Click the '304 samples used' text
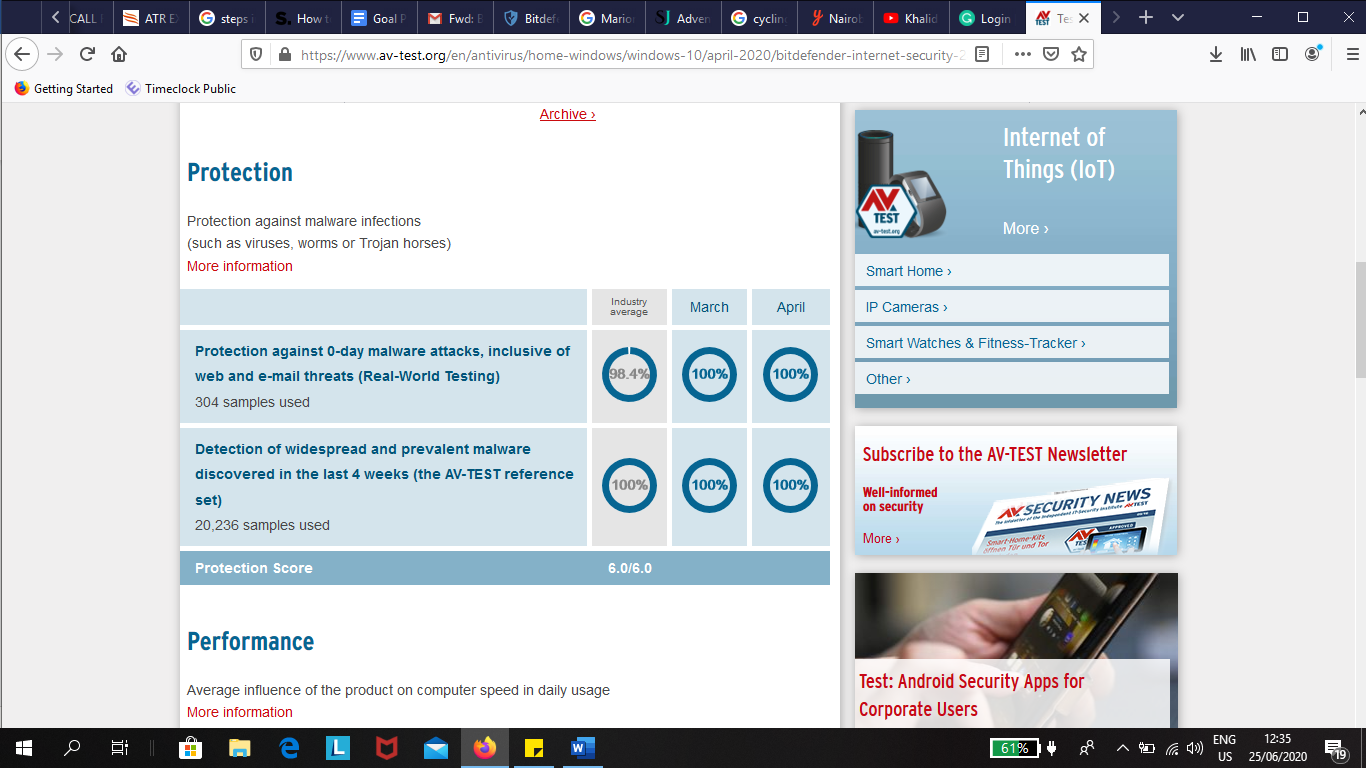Screen dimensions: 1366x768 (x=252, y=402)
